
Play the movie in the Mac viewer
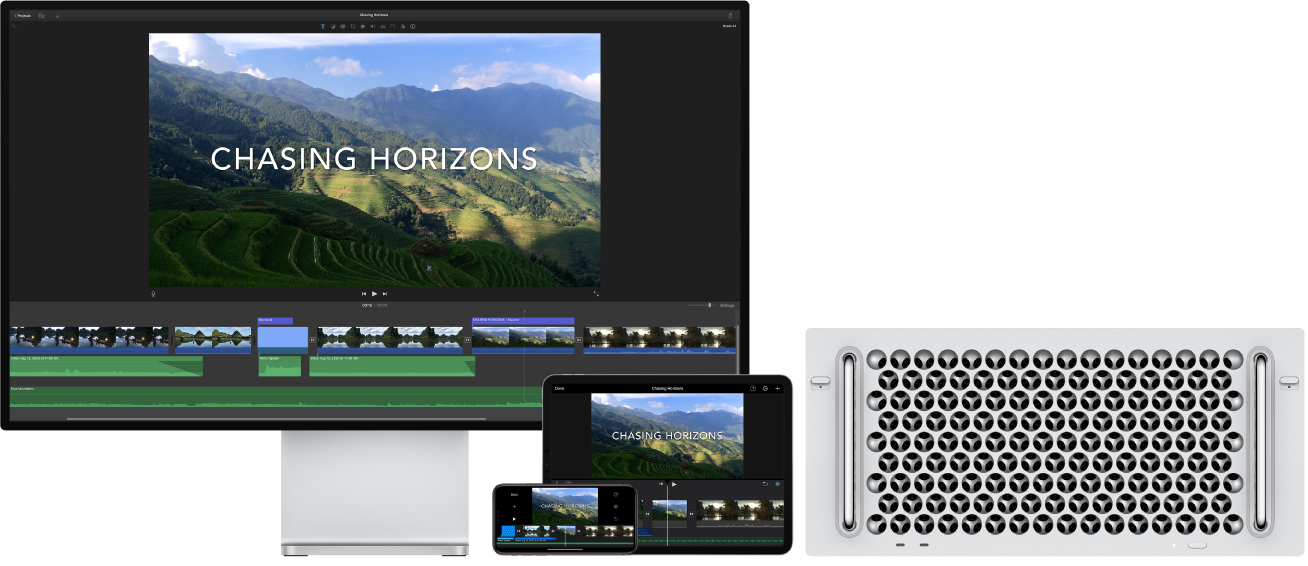(x=374, y=294)
